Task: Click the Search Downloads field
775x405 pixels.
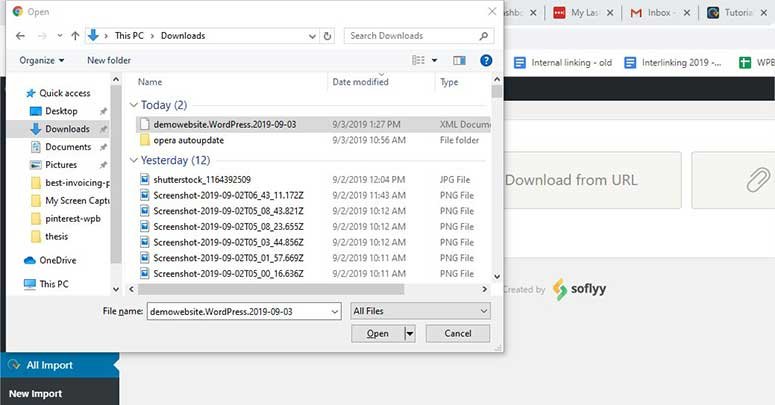Action: pyautogui.click(x=419, y=36)
